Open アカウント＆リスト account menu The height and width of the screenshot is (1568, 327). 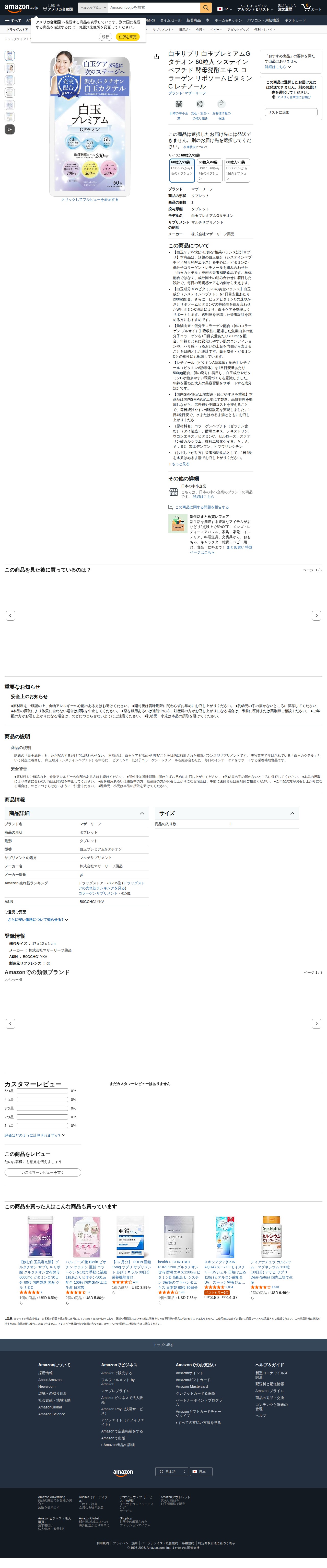tap(255, 8)
